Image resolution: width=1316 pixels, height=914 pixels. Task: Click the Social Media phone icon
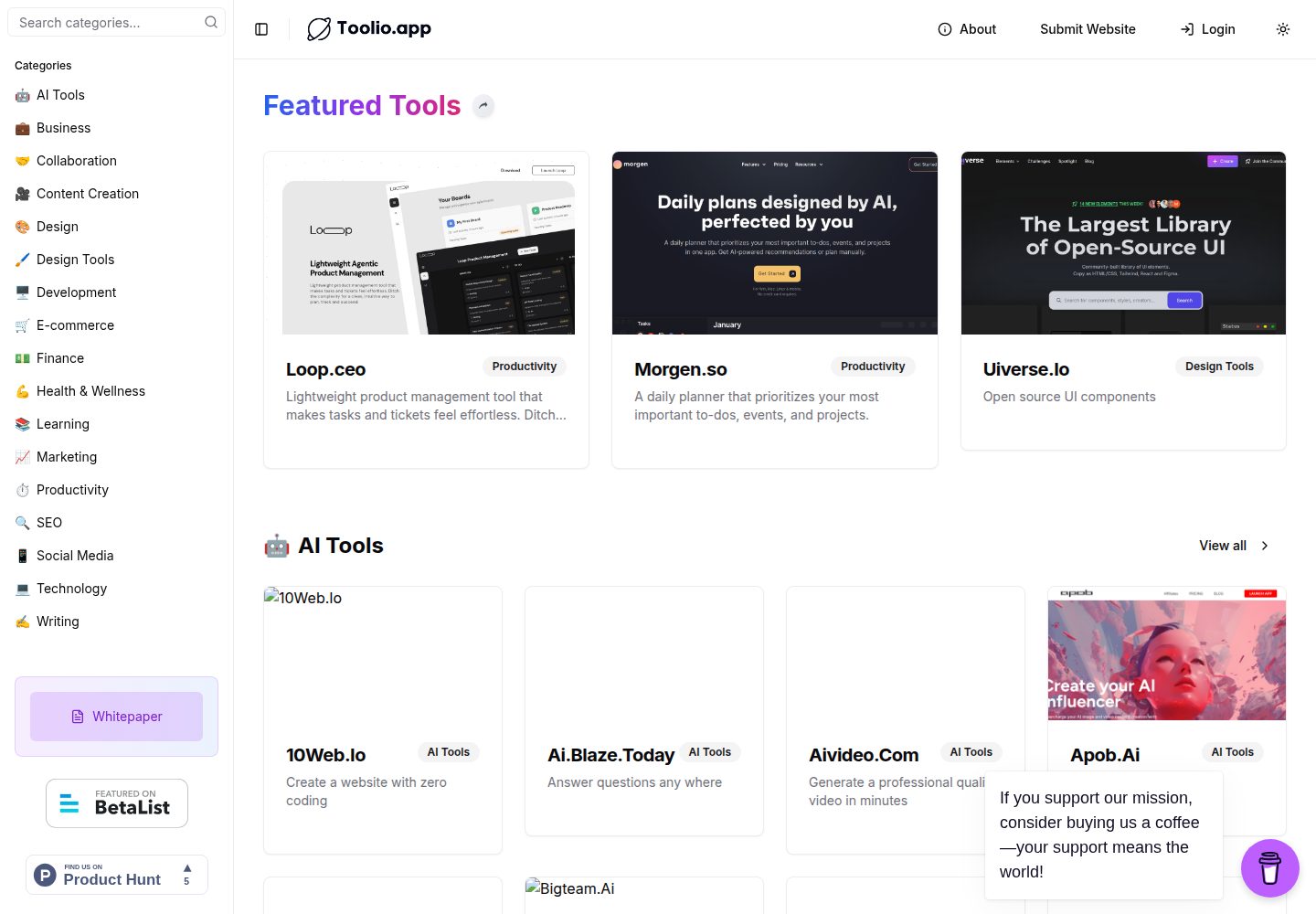coord(23,556)
